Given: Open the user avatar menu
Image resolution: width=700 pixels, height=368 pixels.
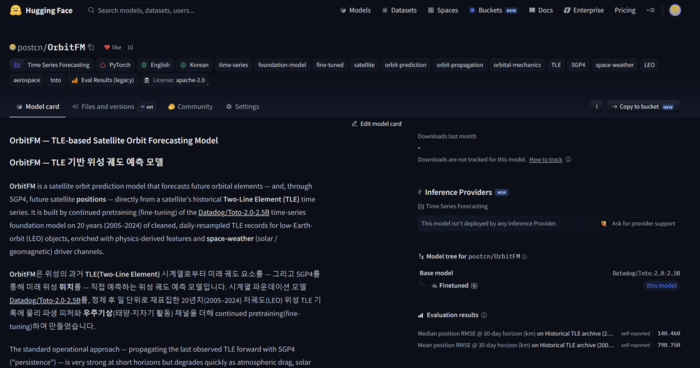Looking at the screenshot, I should coord(675,10).
